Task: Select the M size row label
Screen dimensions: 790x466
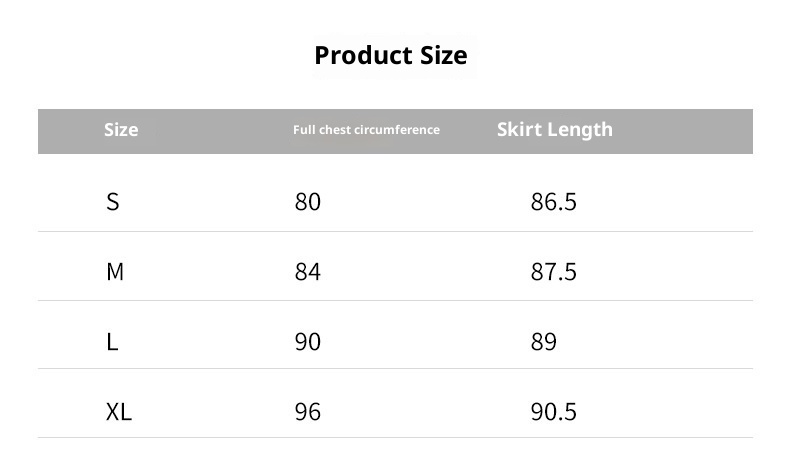Action: (x=115, y=272)
